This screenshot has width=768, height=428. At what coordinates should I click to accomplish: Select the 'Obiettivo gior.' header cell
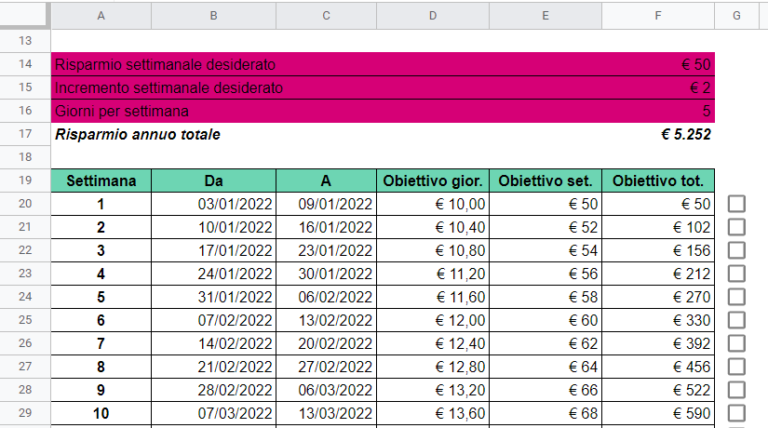[433, 181]
